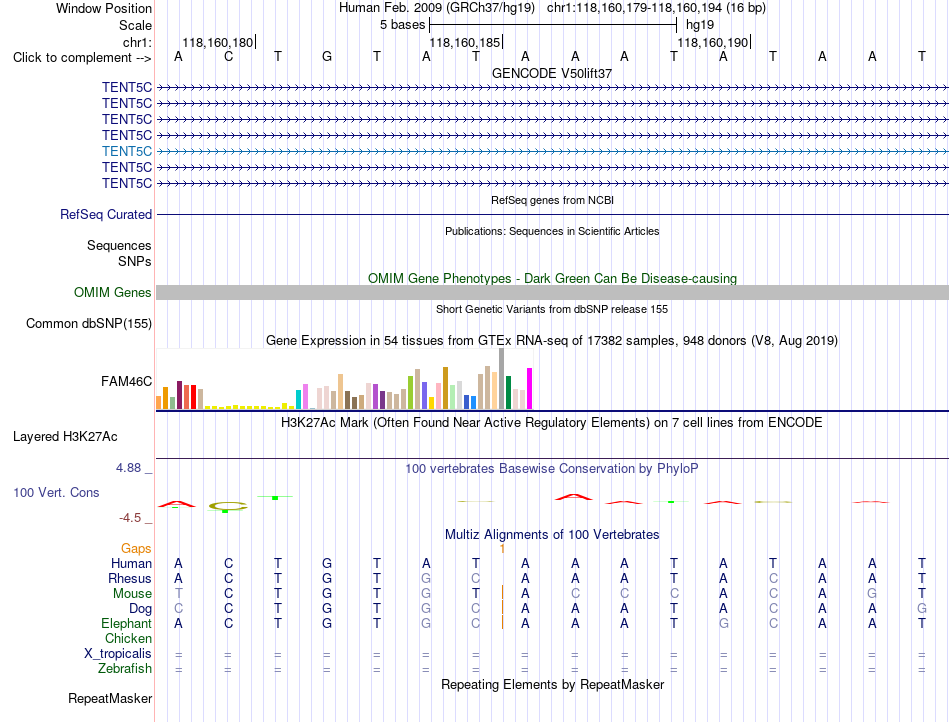
Task: Click the PhyloP maximum value 4.88
Action: click(x=128, y=468)
